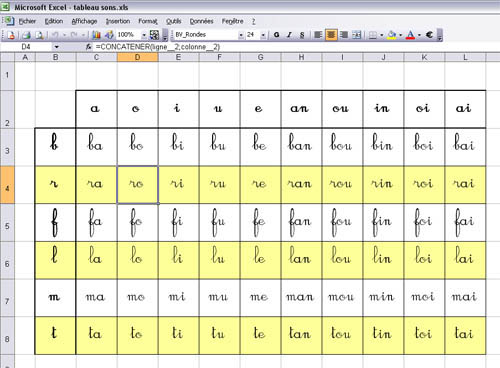Select the cell containing "lai"
This screenshot has width=500, height=368.
pyautogui.click(x=466, y=260)
